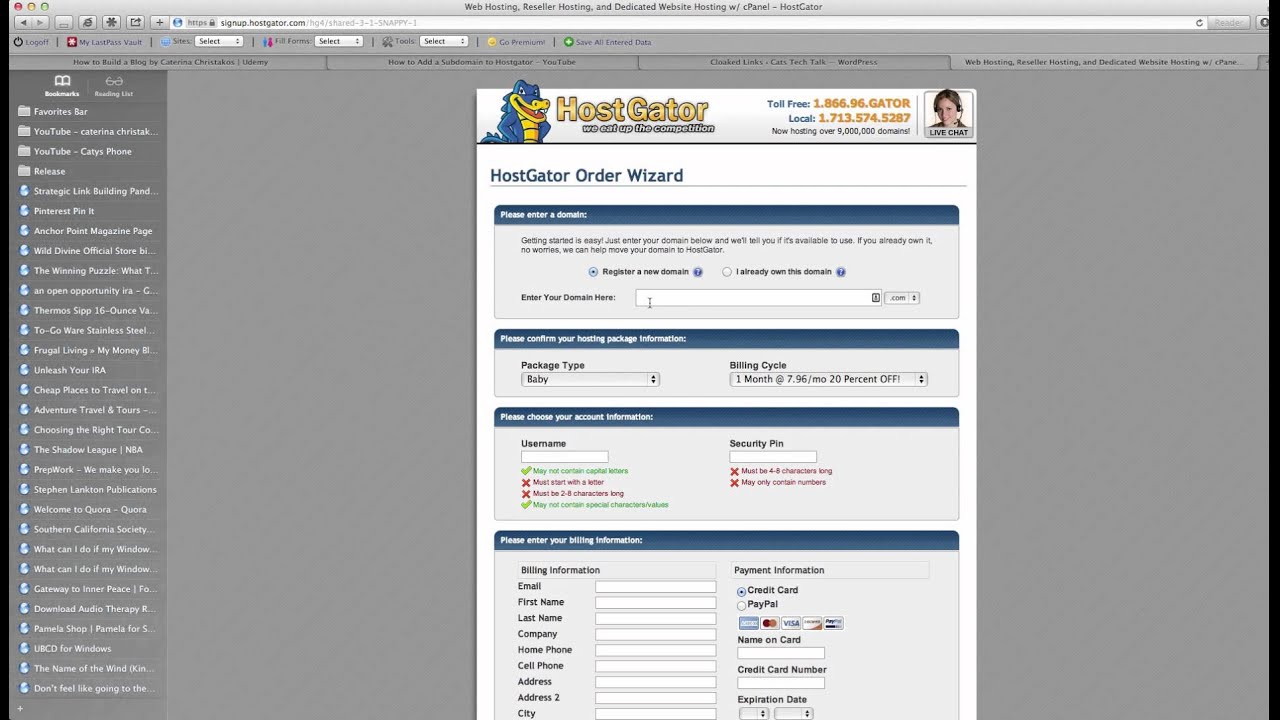Click the Enter Your Domain Here field
1280x720 pixels.
click(x=758, y=298)
